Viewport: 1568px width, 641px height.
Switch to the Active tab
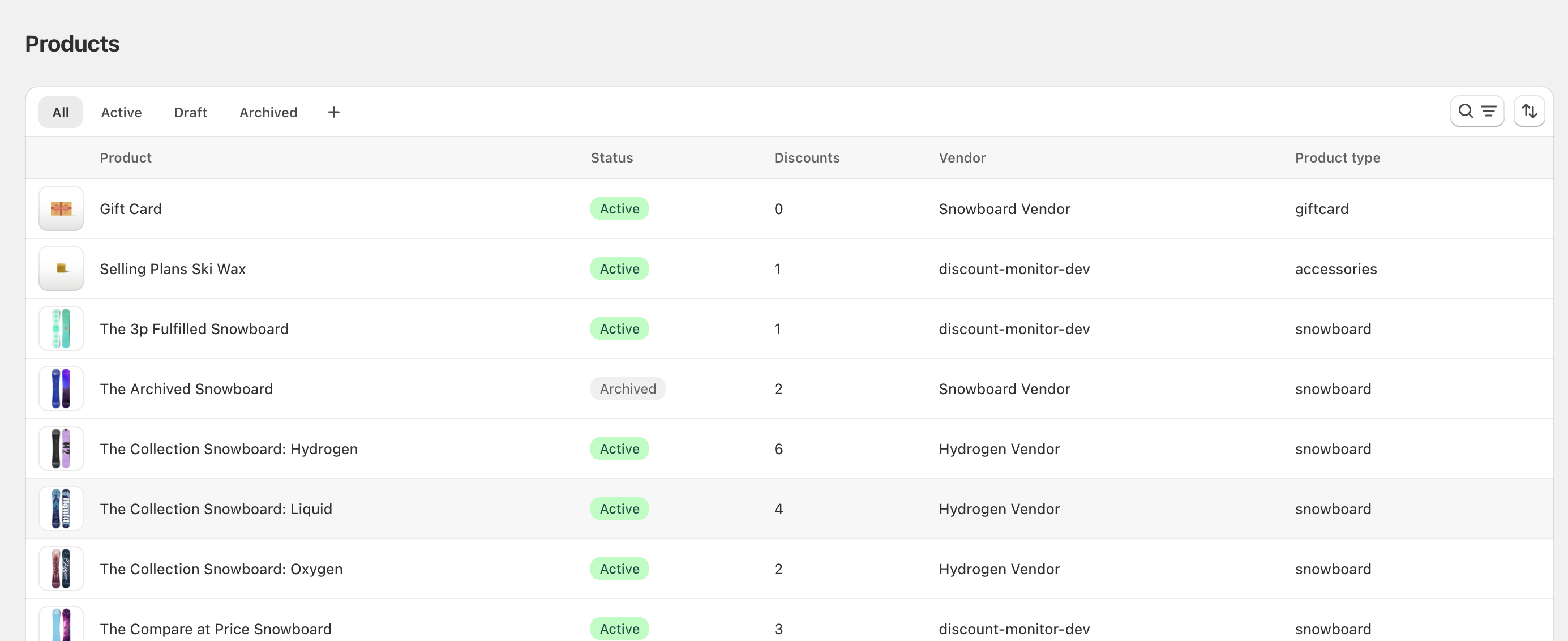pyautogui.click(x=121, y=113)
